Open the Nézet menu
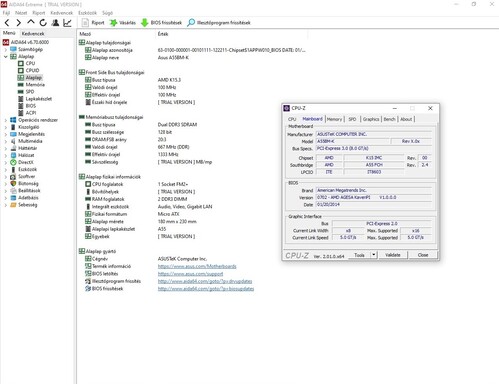 point(21,13)
